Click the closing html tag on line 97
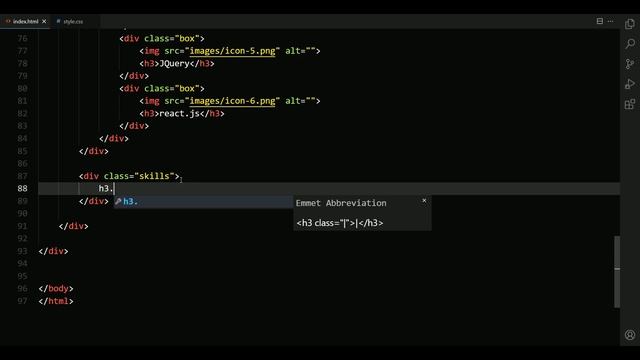Image resolution: width=640 pixels, height=360 pixels. pos(56,301)
